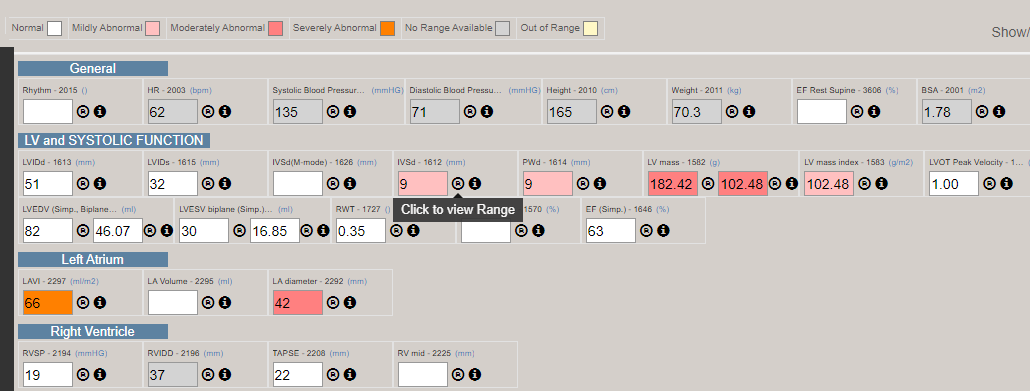
Task: Click the LVOT Peak Velocity input 1.00
Action: click(954, 184)
